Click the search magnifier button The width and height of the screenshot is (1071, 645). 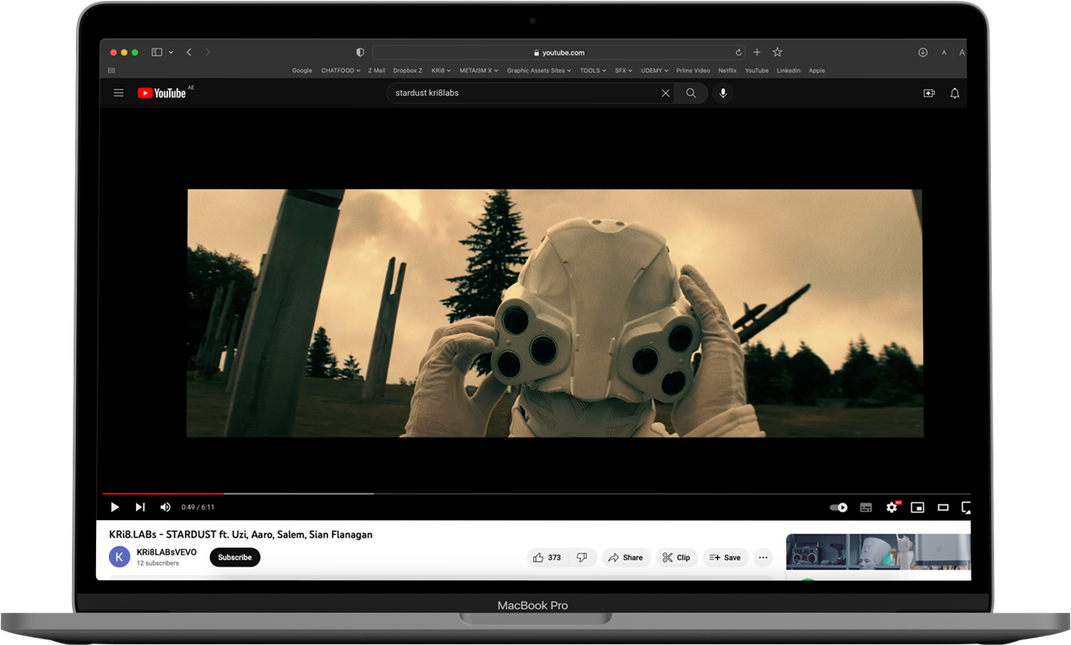click(x=690, y=93)
